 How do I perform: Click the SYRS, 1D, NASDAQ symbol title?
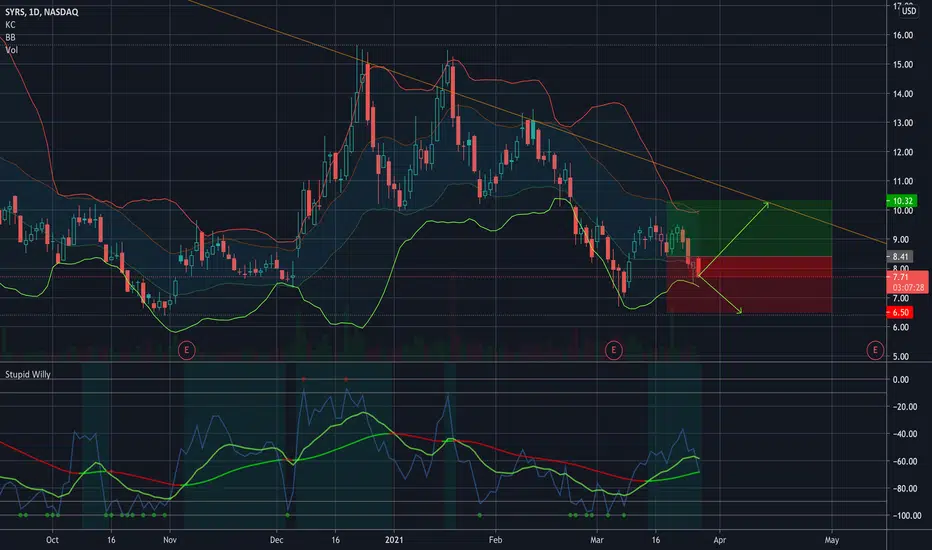click(x=42, y=12)
